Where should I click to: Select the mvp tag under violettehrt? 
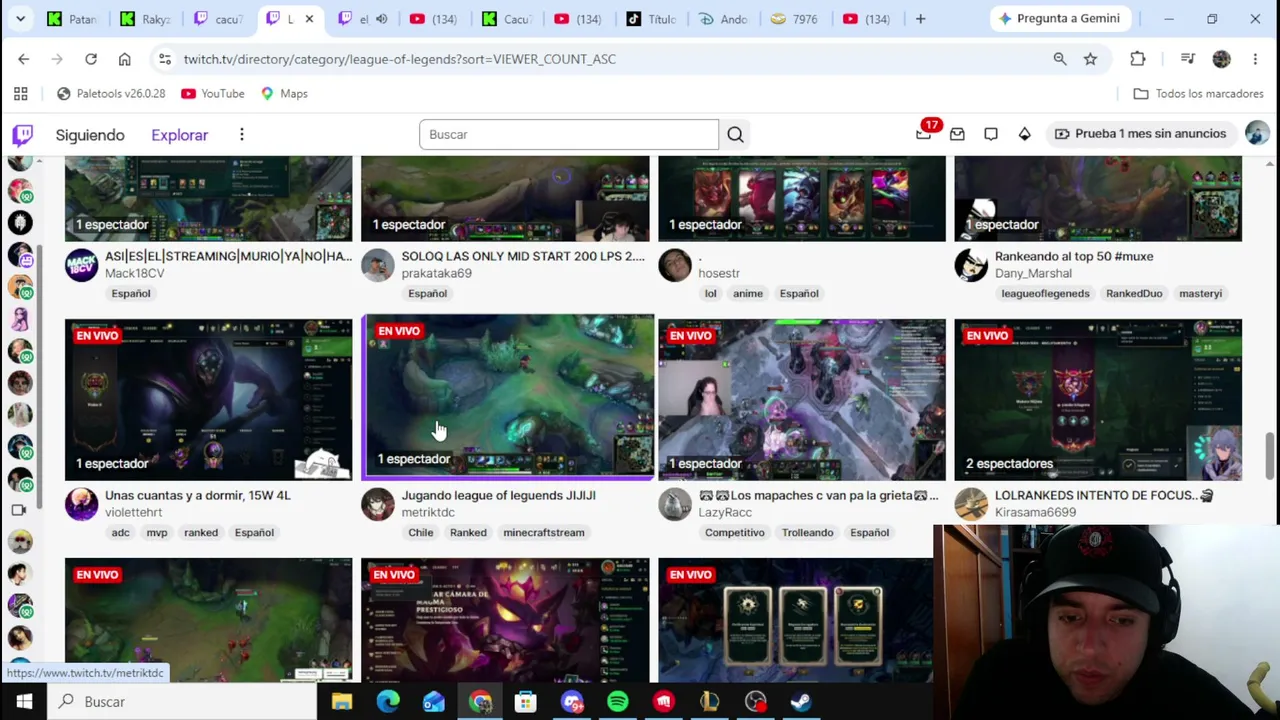[157, 533]
